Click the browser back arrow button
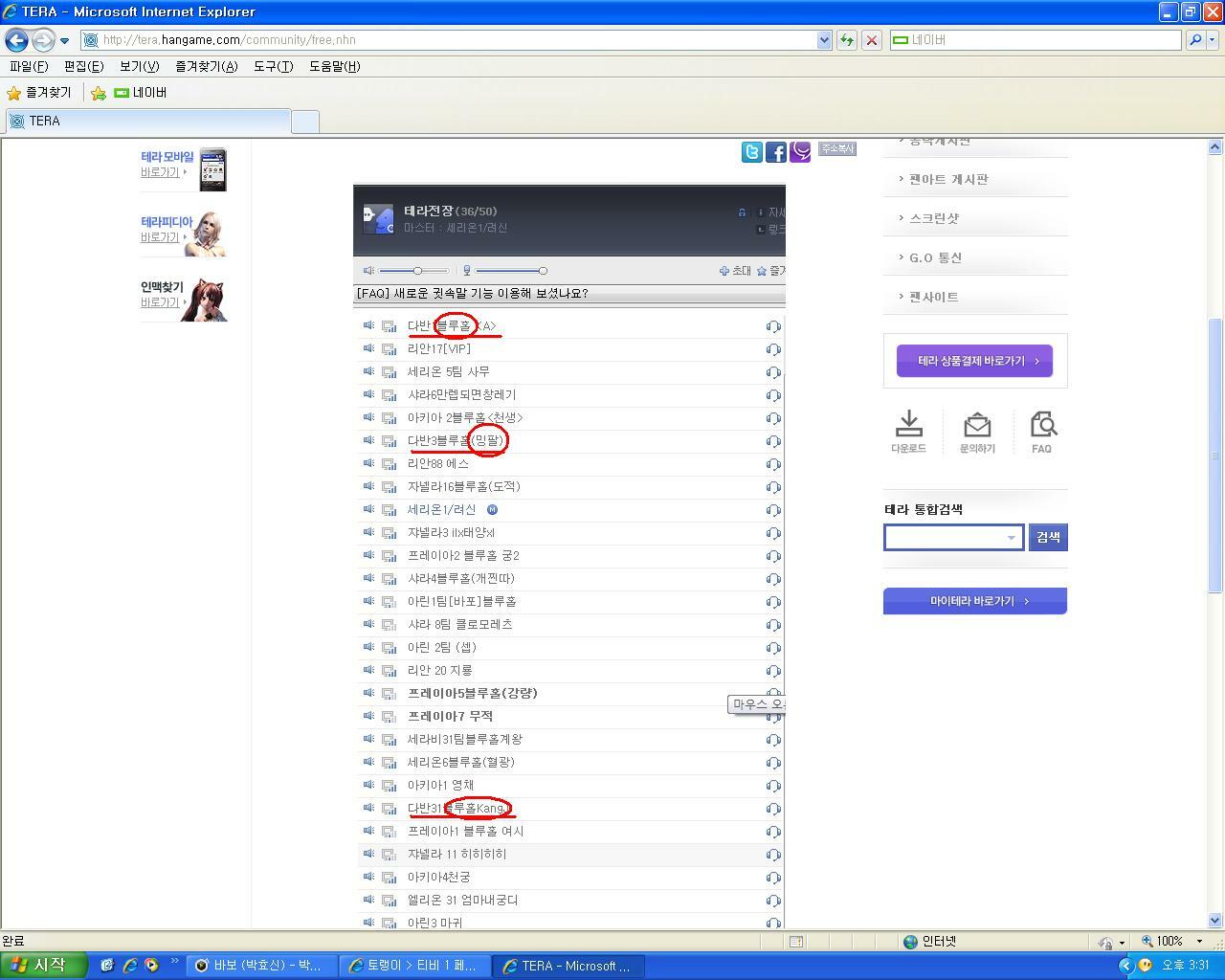The height and width of the screenshot is (980, 1225). pyautogui.click(x=16, y=40)
